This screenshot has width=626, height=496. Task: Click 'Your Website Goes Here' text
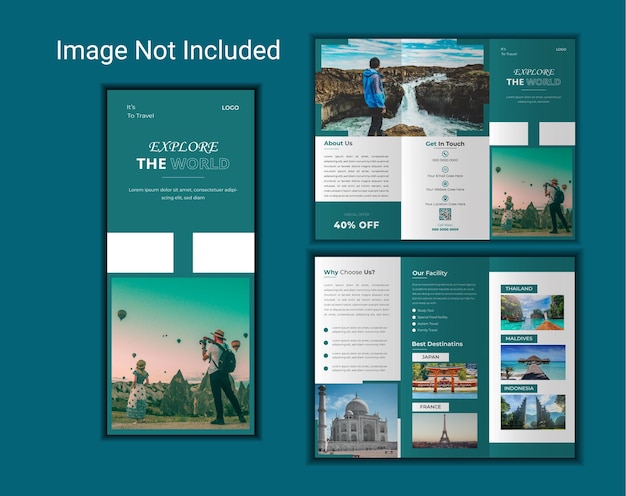[445, 189]
